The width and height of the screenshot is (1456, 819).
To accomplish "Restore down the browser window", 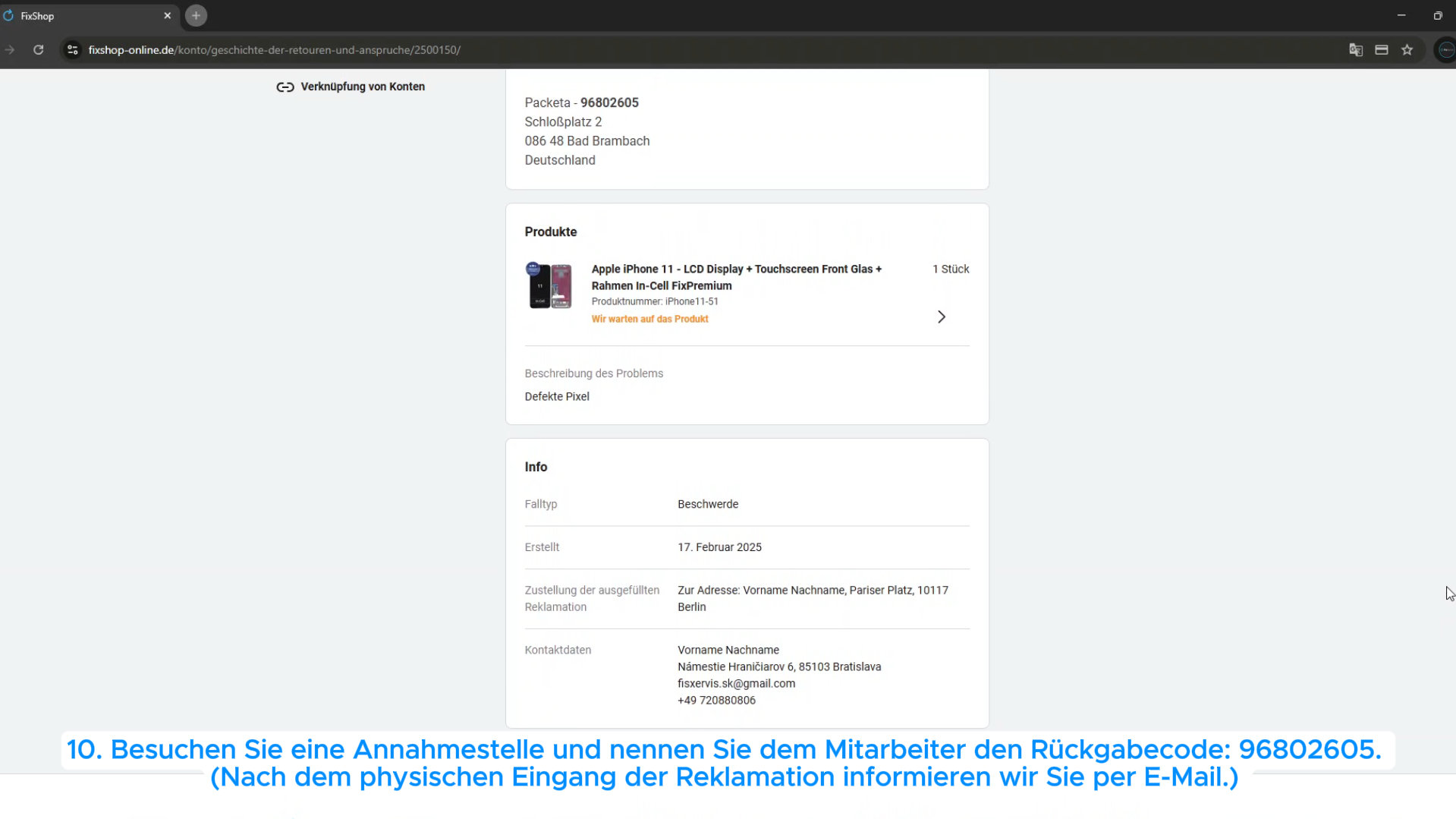I will (1437, 15).
